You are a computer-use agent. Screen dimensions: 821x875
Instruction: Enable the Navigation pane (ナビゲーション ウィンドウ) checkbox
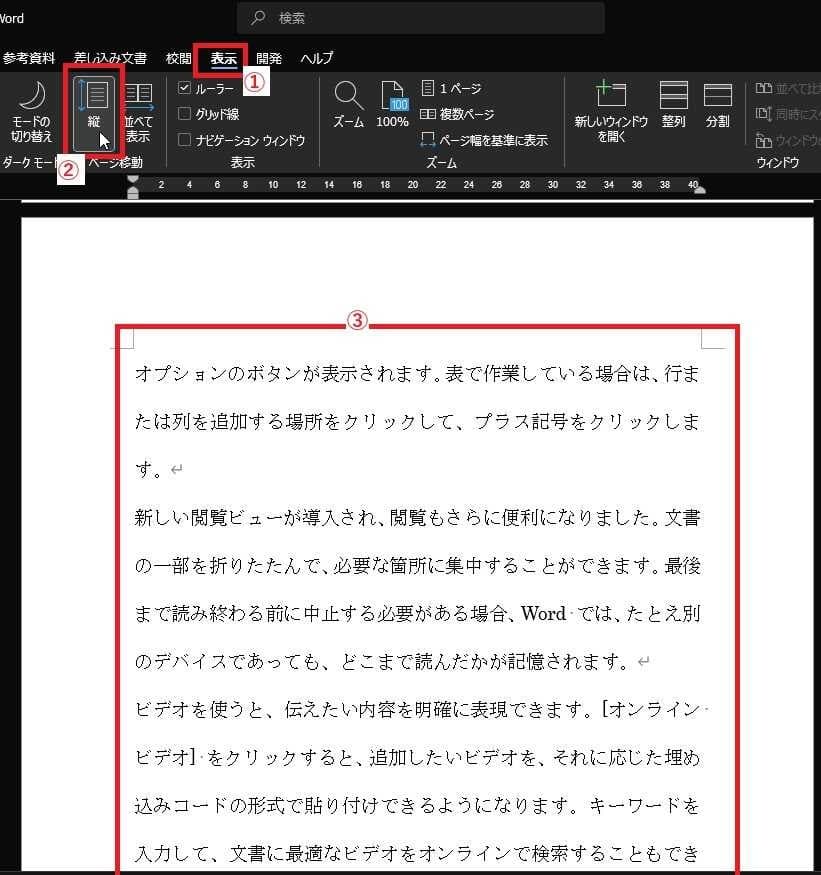click(x=184, y=140)
